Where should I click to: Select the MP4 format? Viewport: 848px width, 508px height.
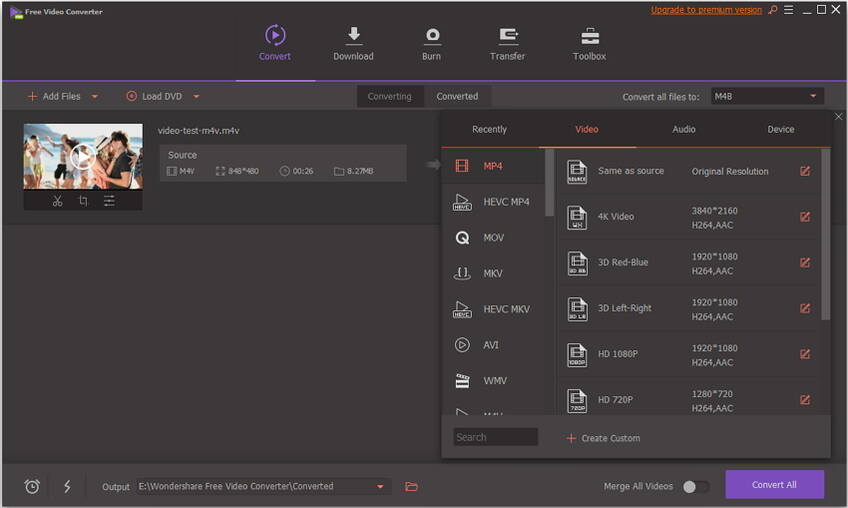pos(493,166)
